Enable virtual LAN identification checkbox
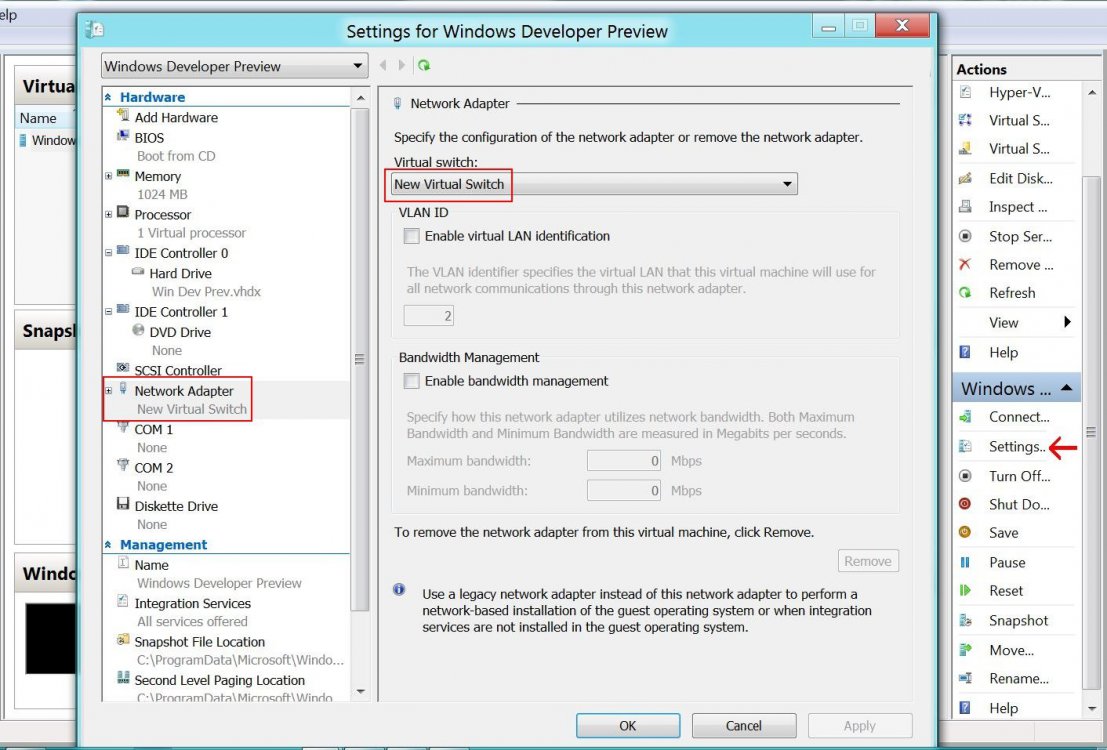 (411, 236)
